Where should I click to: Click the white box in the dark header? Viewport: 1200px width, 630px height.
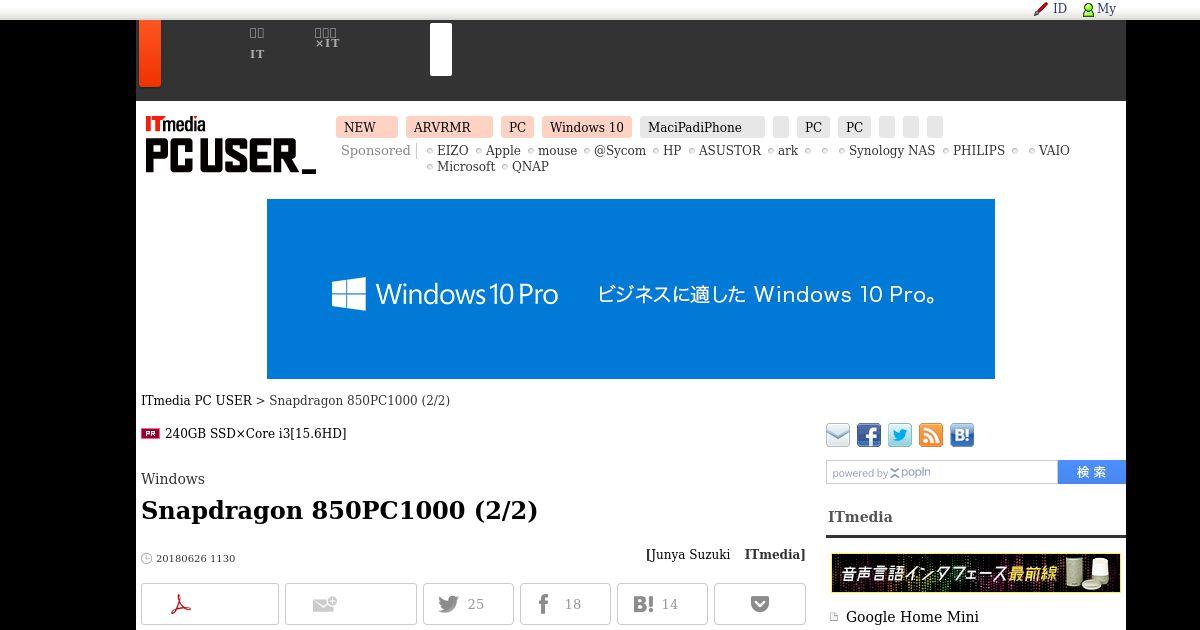click(441, 49)
